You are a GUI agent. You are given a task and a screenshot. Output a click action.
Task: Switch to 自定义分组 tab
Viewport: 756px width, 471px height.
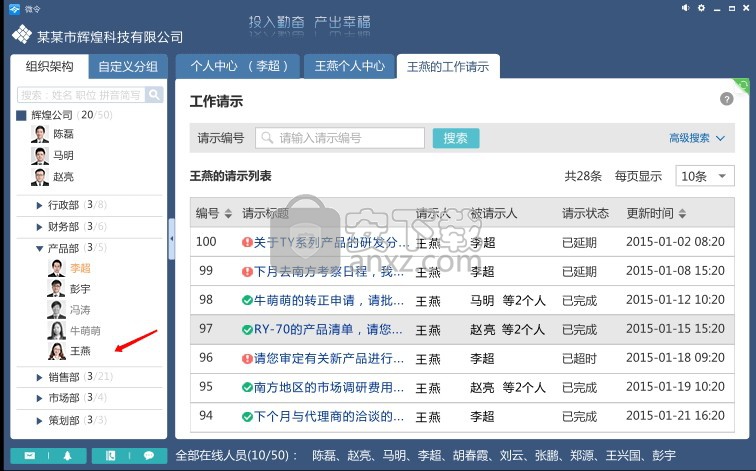128,67
